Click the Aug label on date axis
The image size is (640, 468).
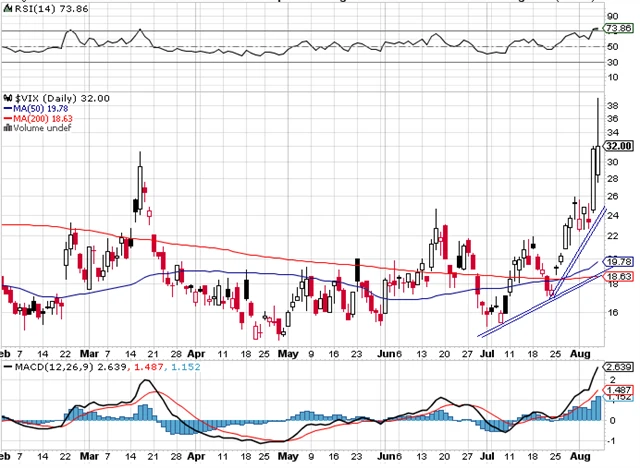click(x=581, y=355)
